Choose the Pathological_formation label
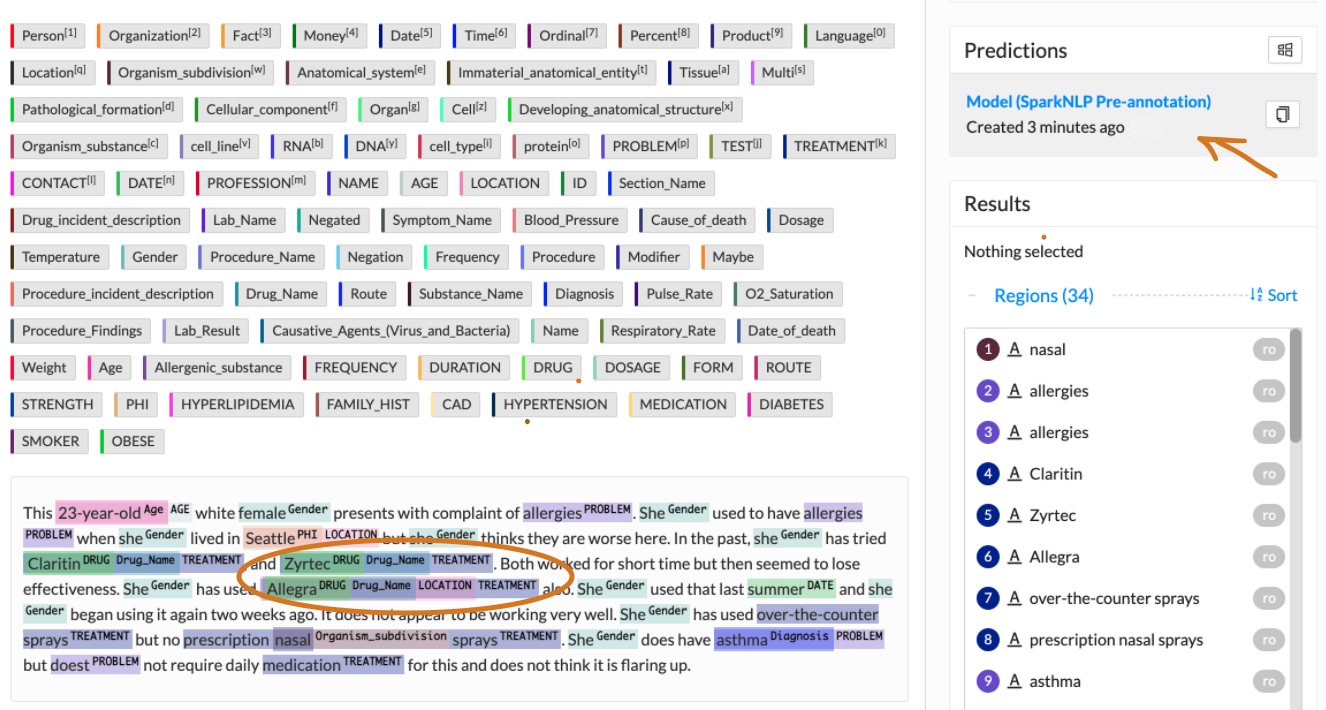Image resolution: width=1326 pixels, height=710 pixels. pos(97,109)
